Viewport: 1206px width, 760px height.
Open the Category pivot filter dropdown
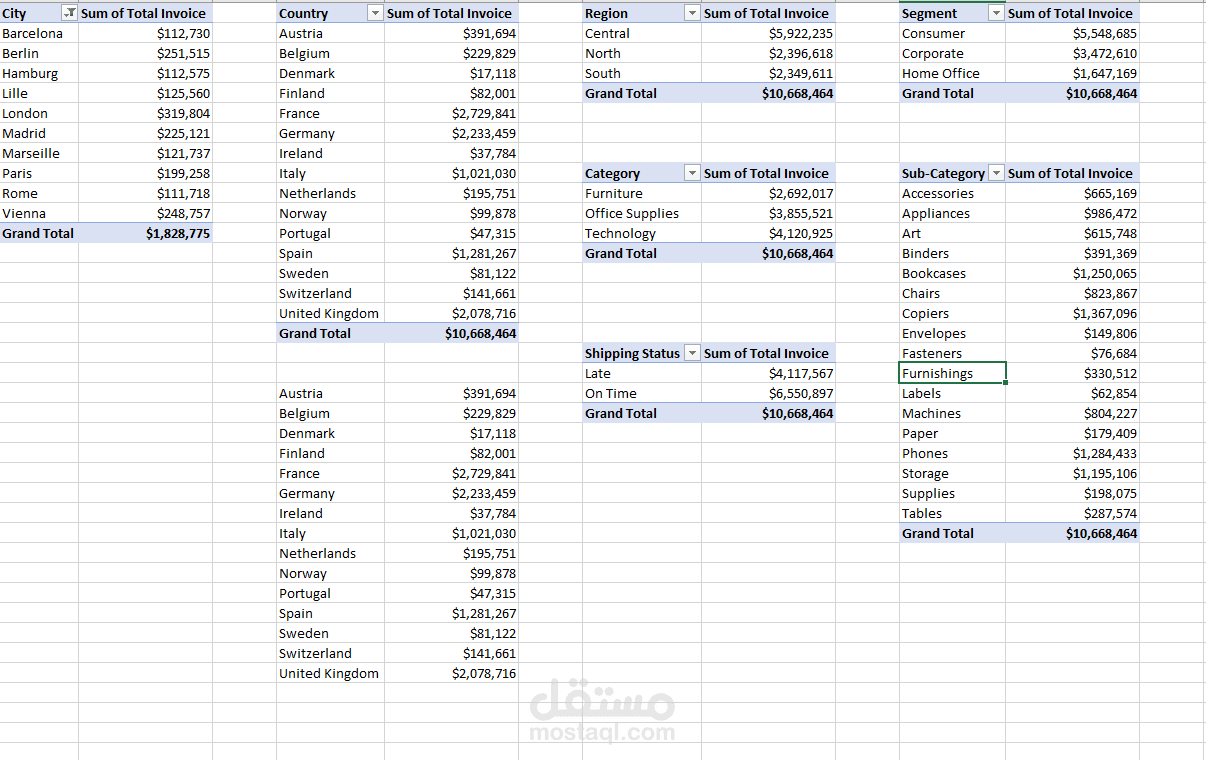pos(692,173)
